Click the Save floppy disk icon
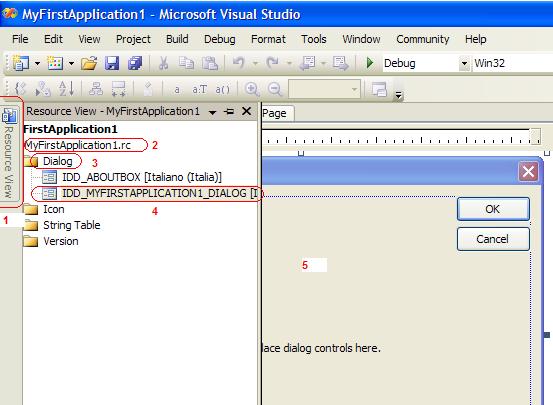Screen dimensions: 553x405 tap(112, 64)
